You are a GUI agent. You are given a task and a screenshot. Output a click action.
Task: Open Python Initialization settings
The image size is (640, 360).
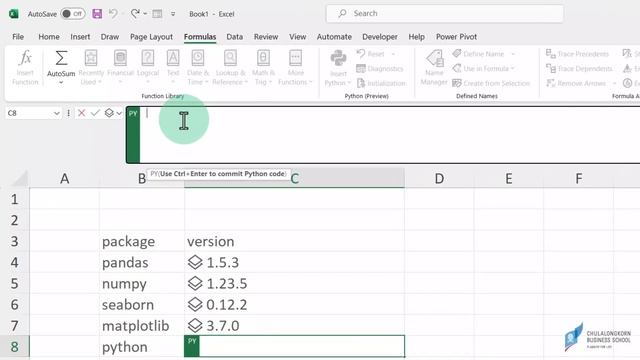[x=381, y=83]
